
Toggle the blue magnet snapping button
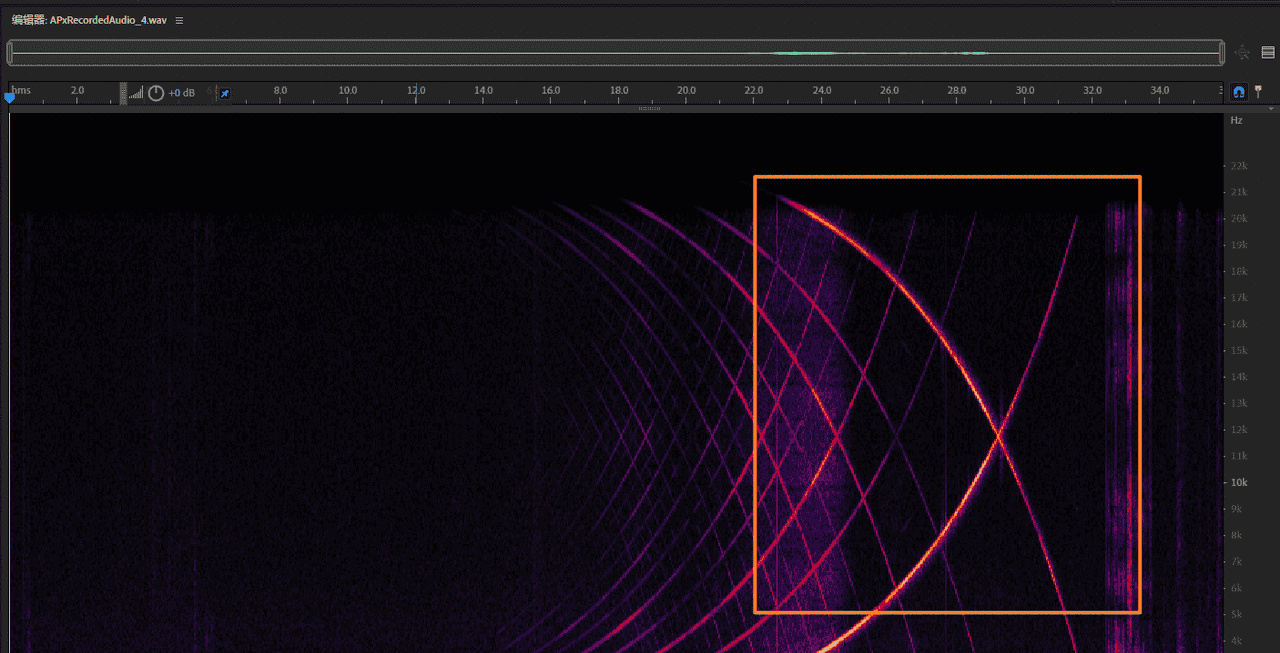(x=1239, y=91)
